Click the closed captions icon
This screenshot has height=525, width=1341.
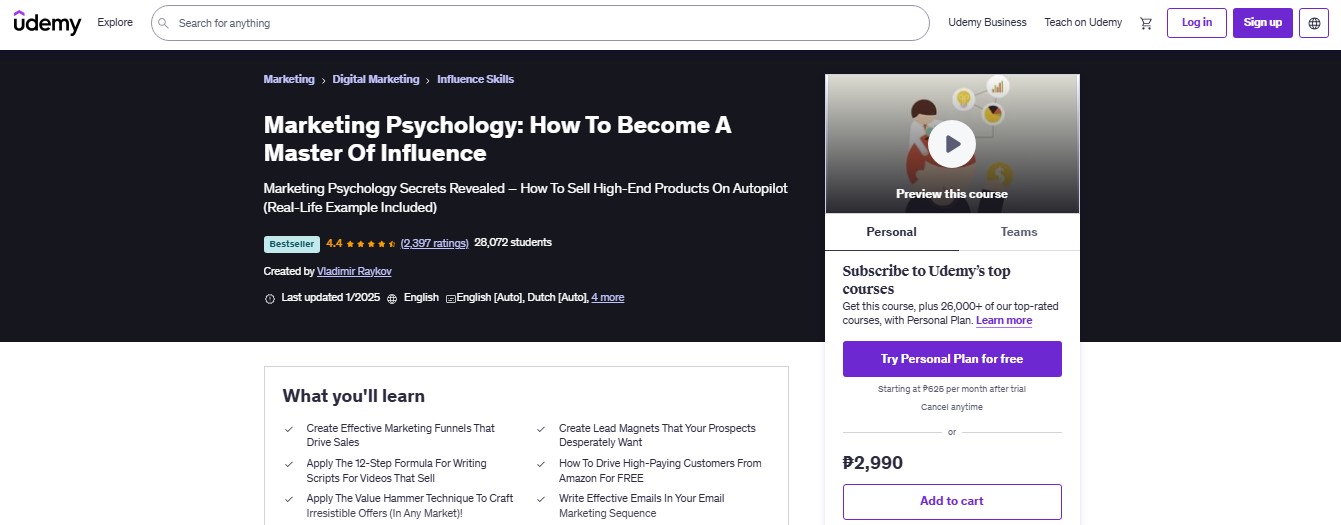click(450, 299)
